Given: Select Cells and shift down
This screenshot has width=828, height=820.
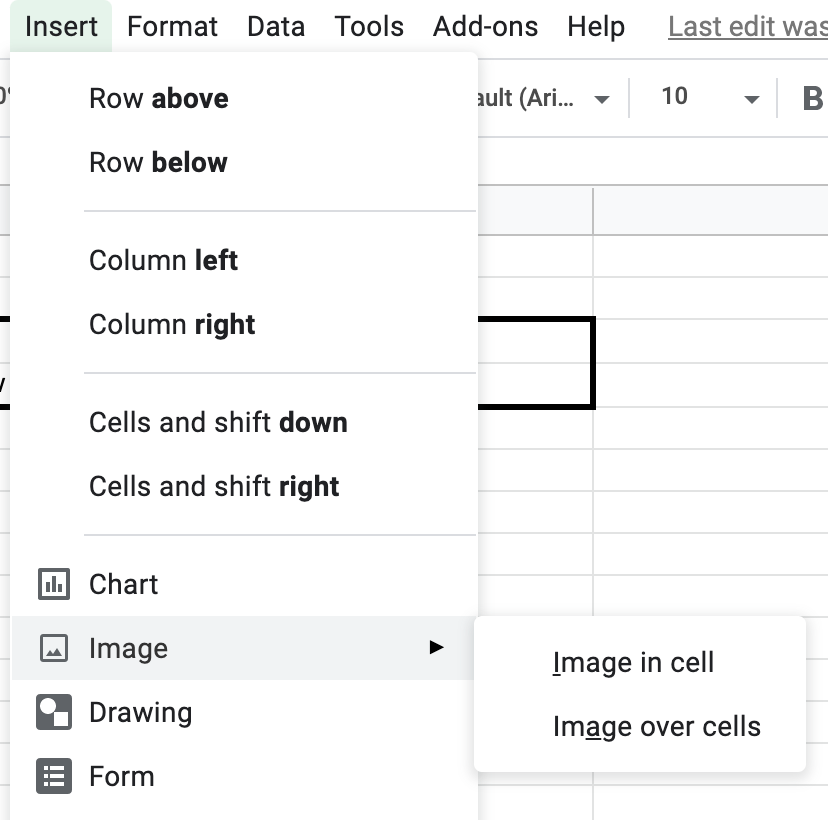Looking at the screenshot, I should [x=218, y=422].
